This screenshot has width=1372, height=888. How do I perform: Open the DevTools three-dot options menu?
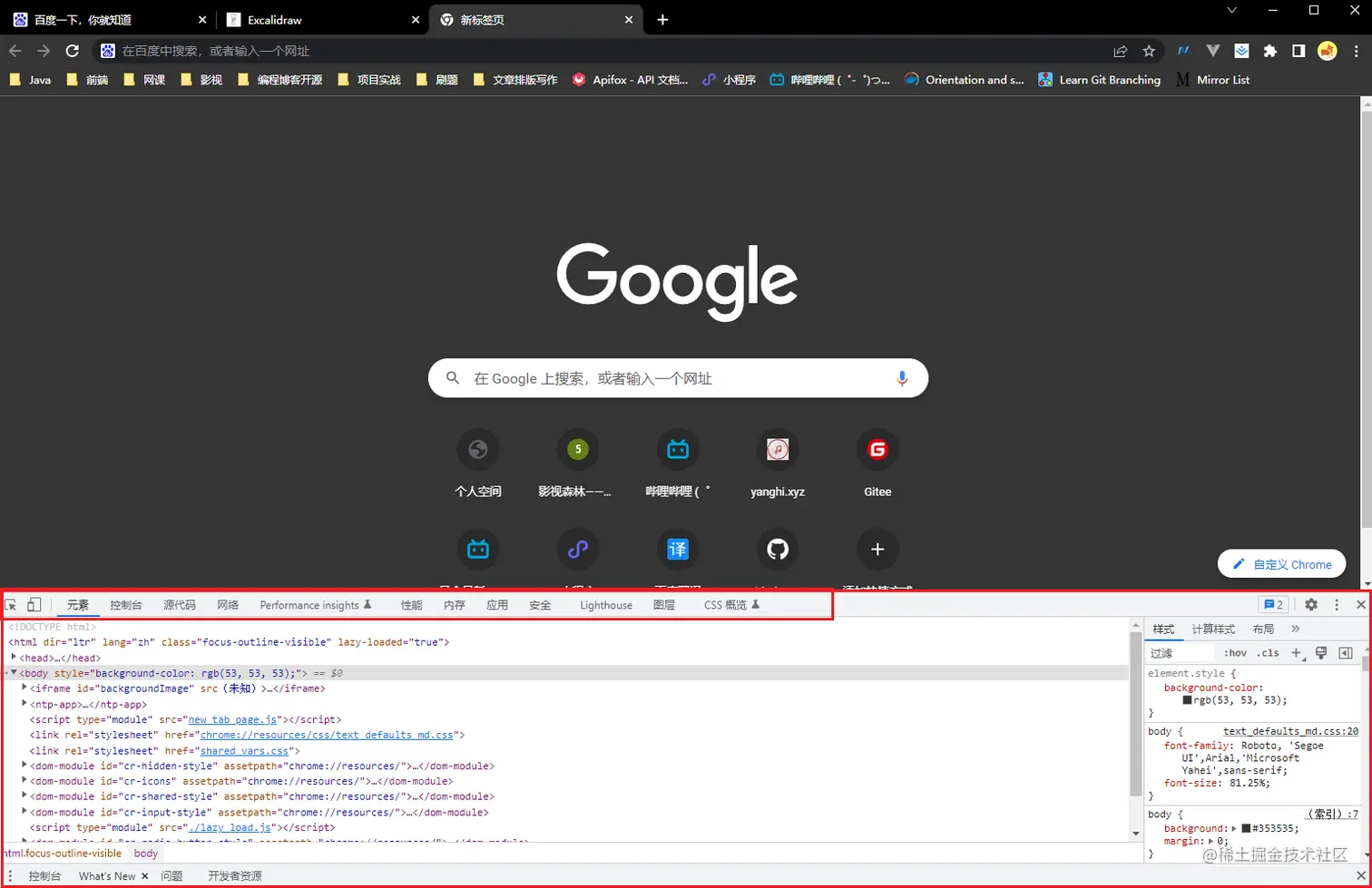(1338, 604)
